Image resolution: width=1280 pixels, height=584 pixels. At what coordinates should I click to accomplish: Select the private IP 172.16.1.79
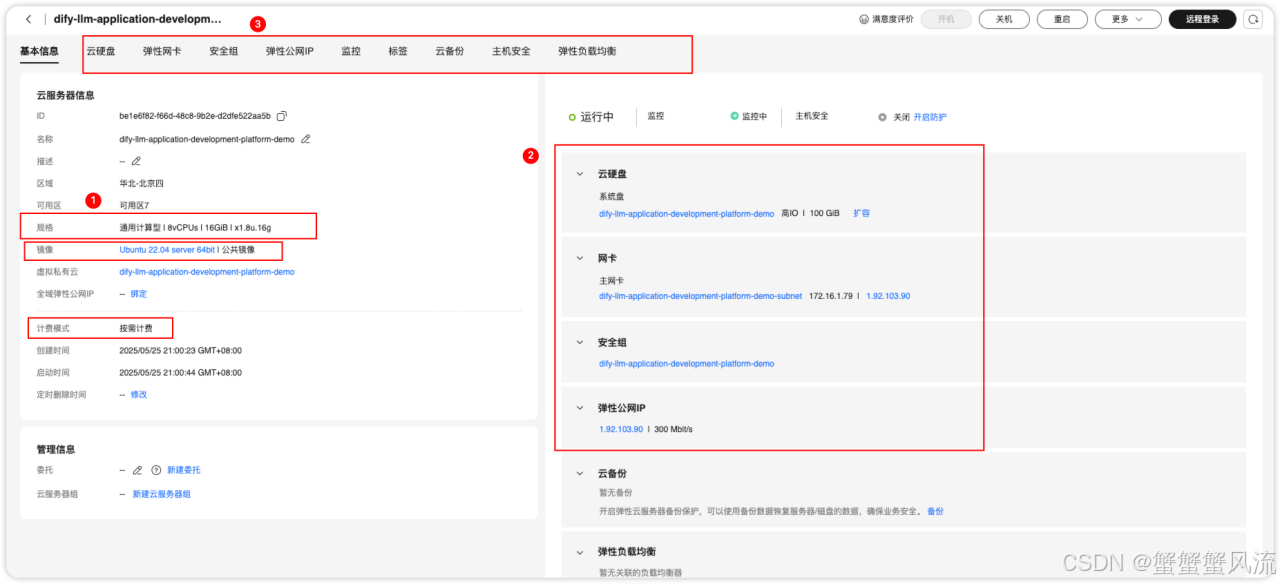pos(830,296)
